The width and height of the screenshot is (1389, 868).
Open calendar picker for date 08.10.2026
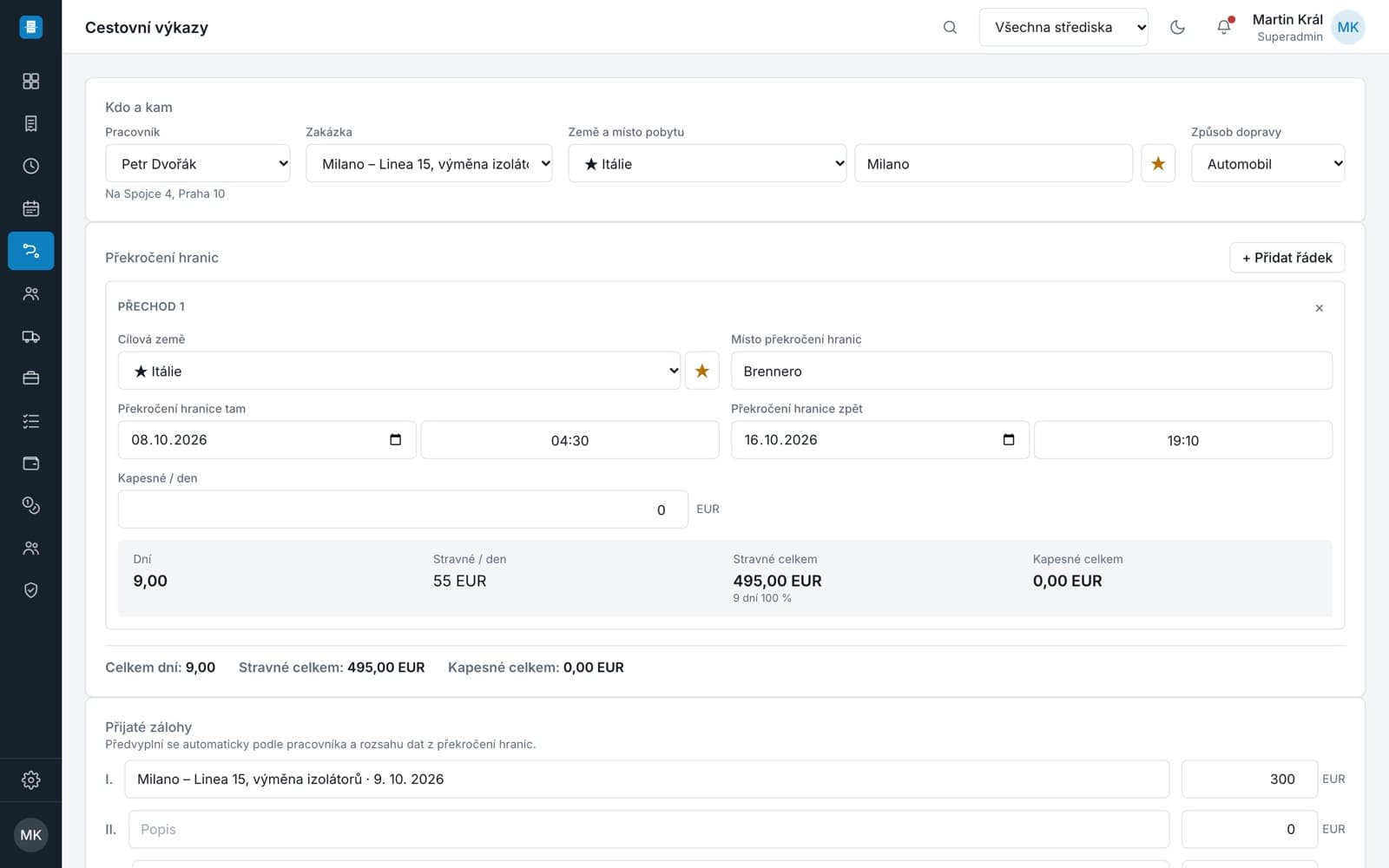[x=396, y=440]
